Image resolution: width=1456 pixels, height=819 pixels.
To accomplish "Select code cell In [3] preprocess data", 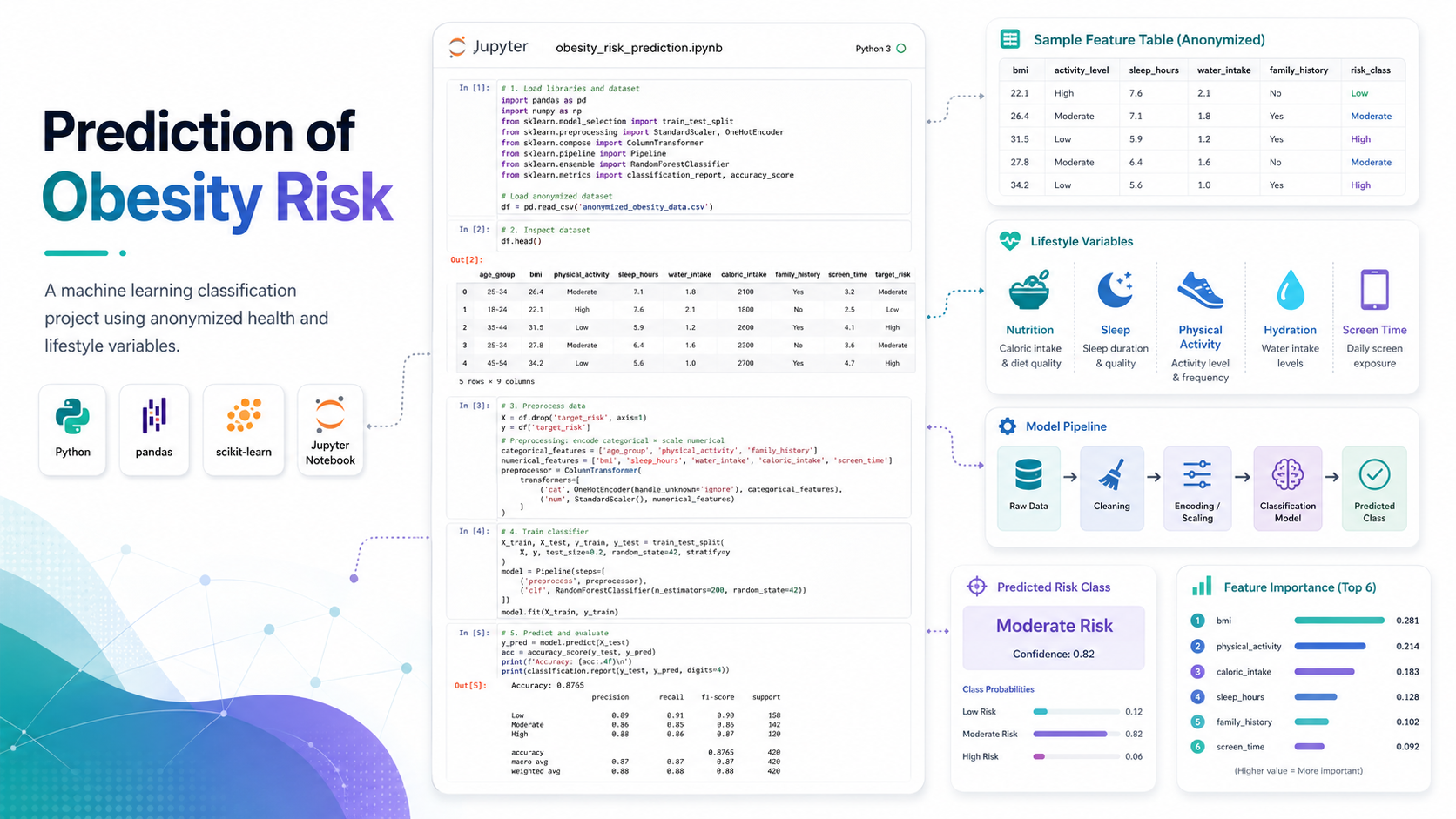I will point(679,457).
